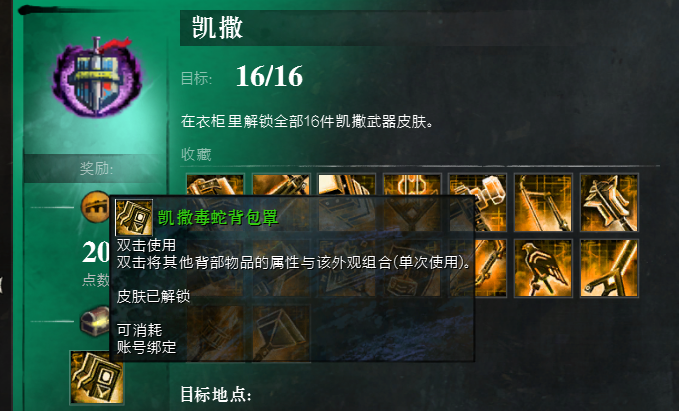Click the achievement points arch coin icon
The height and width of the screenshot is (411, 679).
(x=95, y=207)
